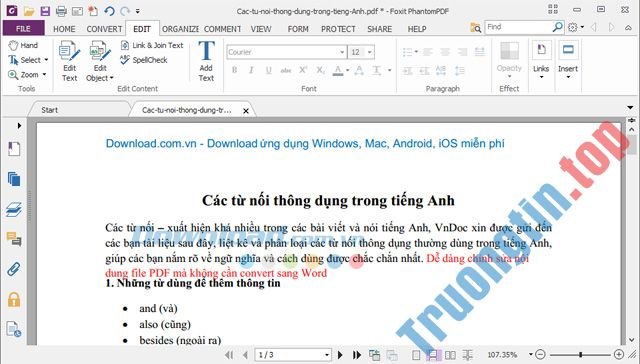The height and width of the screenshot is (364, 640).
Task: Toggle subscript formatting
Action: click(321, 70)
